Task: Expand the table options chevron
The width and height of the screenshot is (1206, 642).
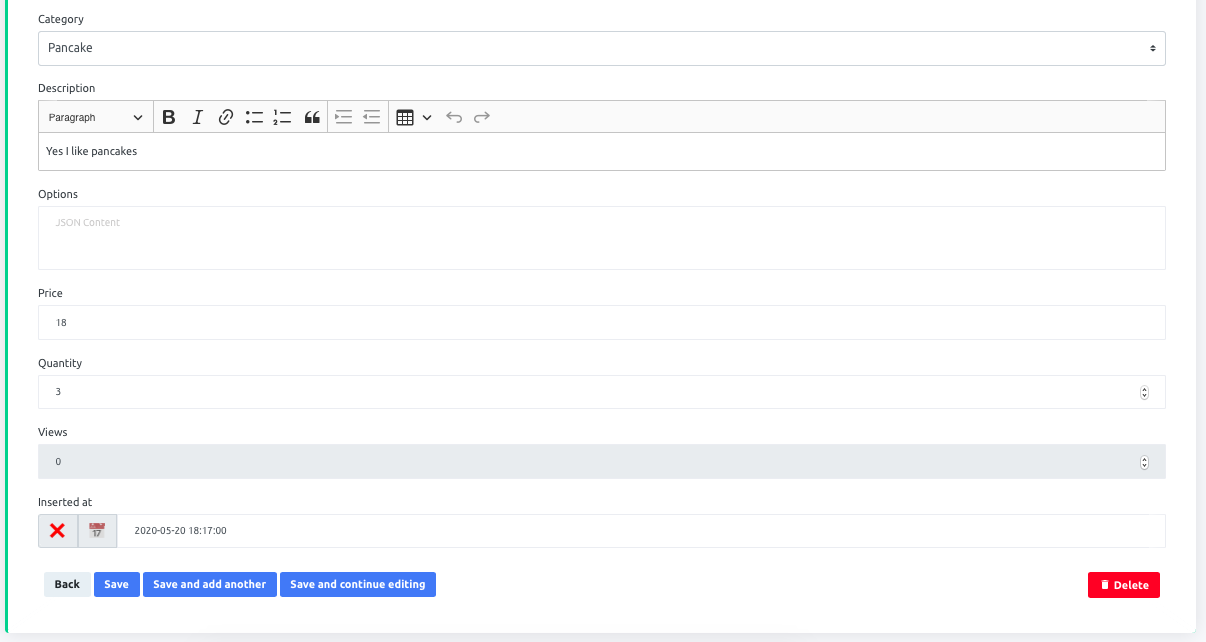Action: point(428,116)
